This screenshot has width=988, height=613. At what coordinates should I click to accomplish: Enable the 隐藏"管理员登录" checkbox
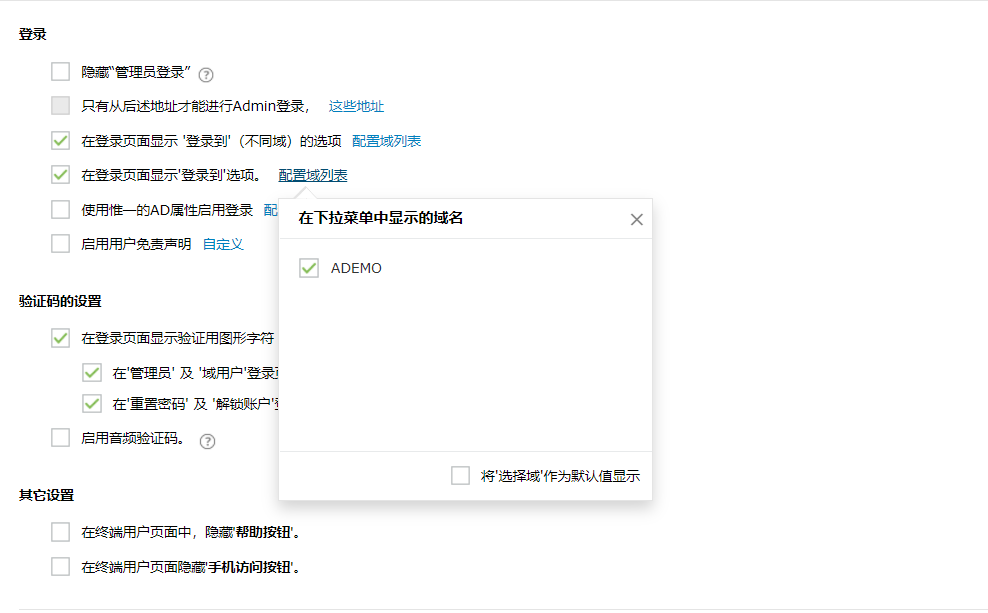click(x=59, y=72)
